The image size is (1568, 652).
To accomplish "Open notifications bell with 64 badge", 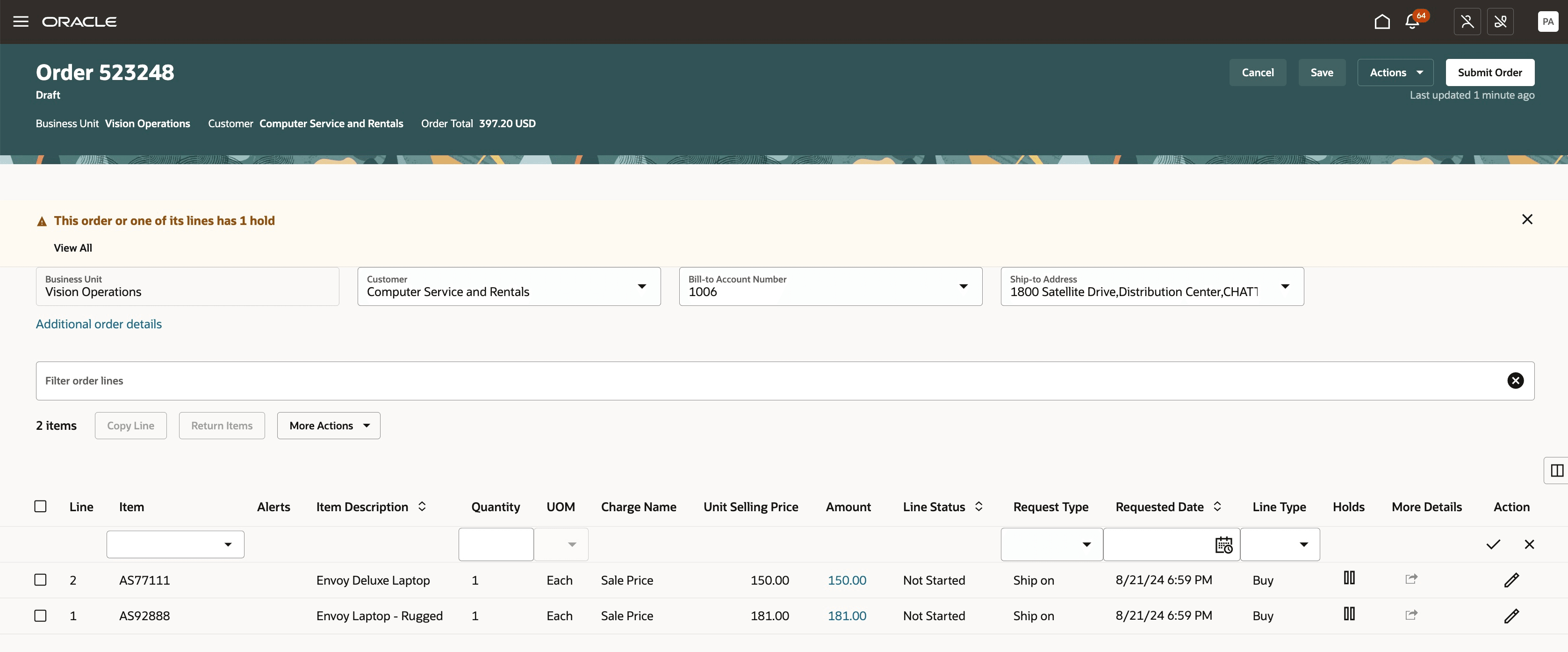I will click(x=1412, y=22).
